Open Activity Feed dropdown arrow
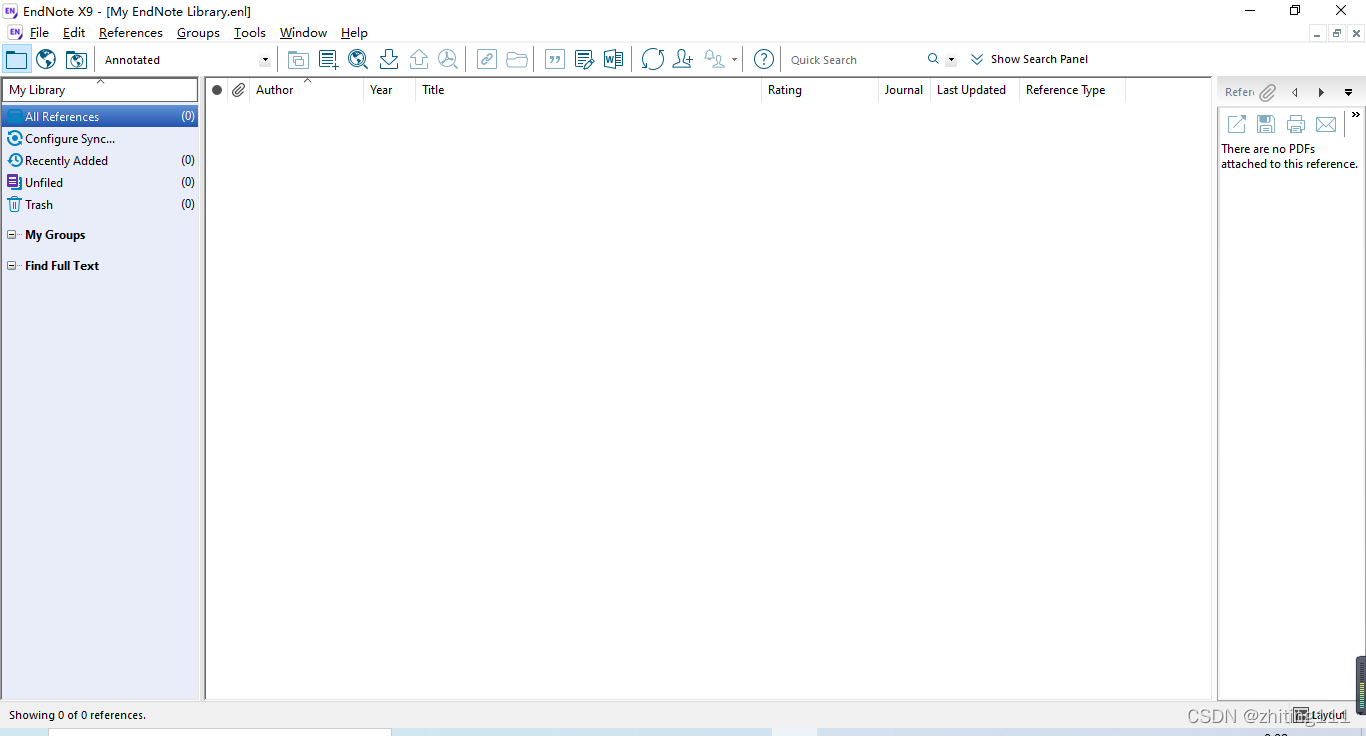The image size is (1366, 736). coord(734,59)
